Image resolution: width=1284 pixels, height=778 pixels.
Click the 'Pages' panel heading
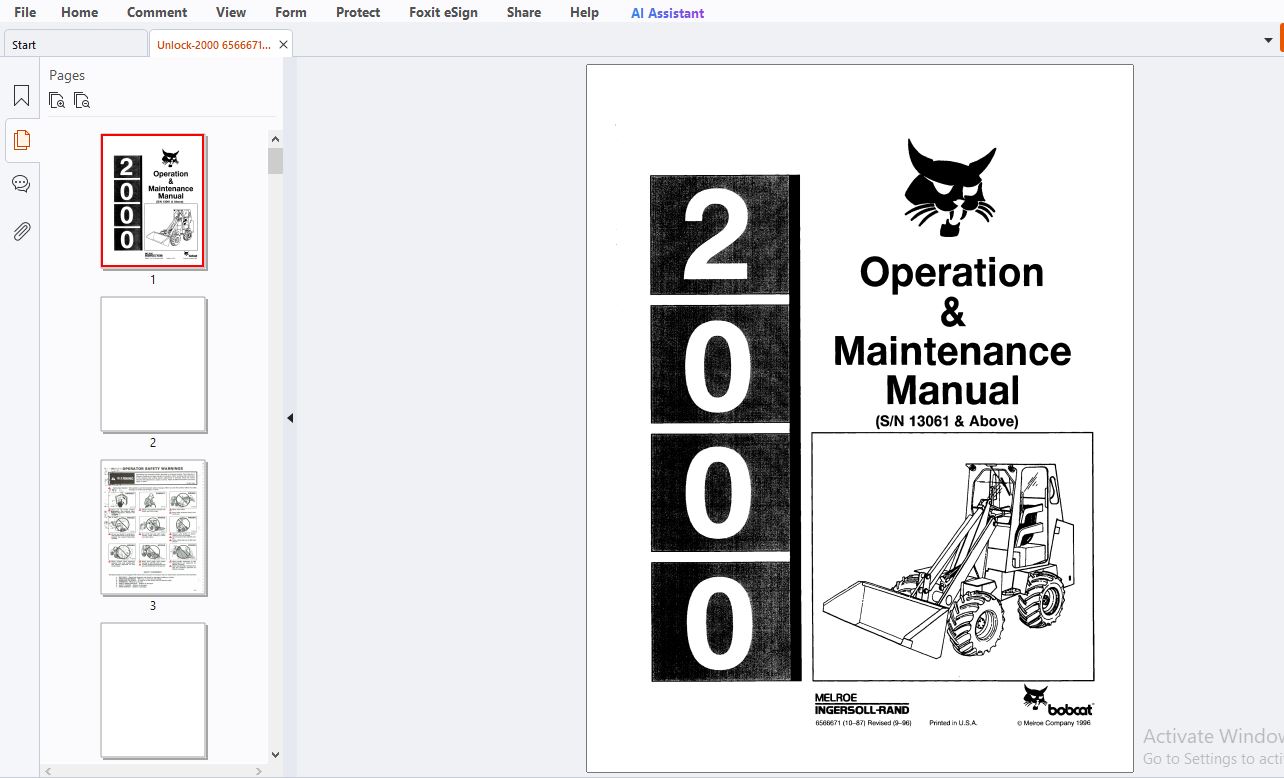click(67, 75)
